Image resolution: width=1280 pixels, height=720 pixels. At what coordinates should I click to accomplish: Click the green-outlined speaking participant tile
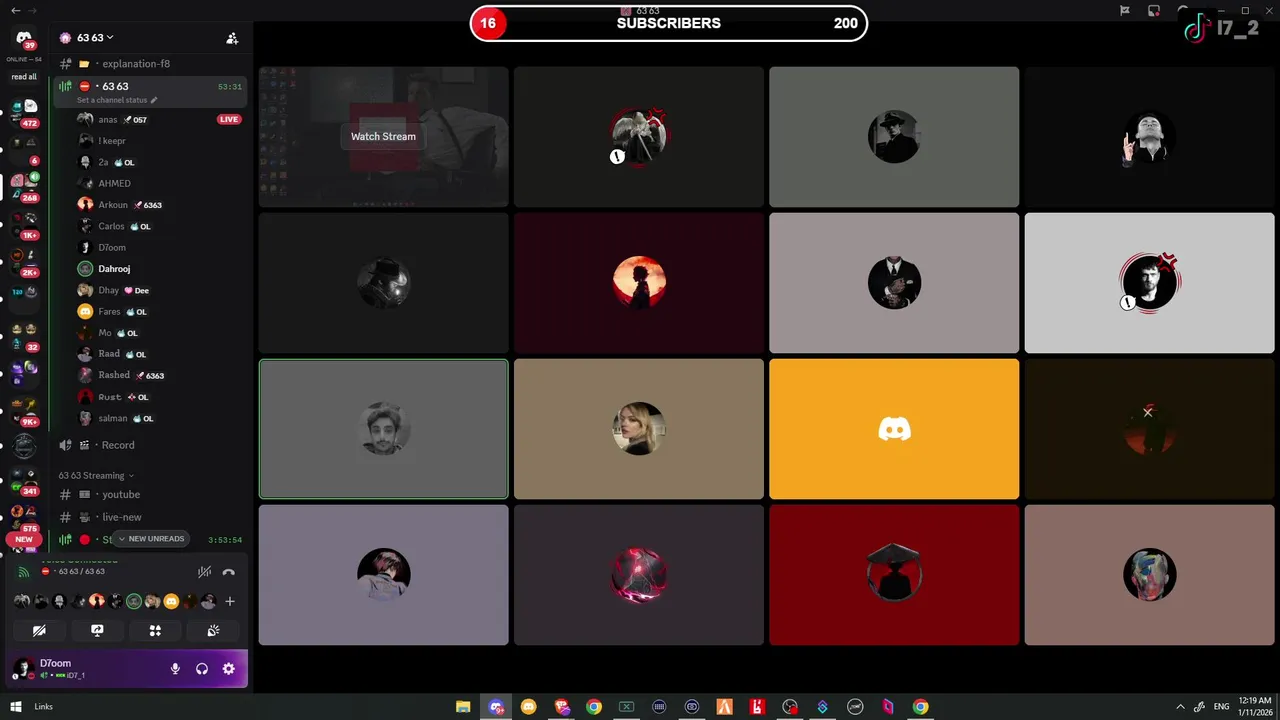(384, 429)
